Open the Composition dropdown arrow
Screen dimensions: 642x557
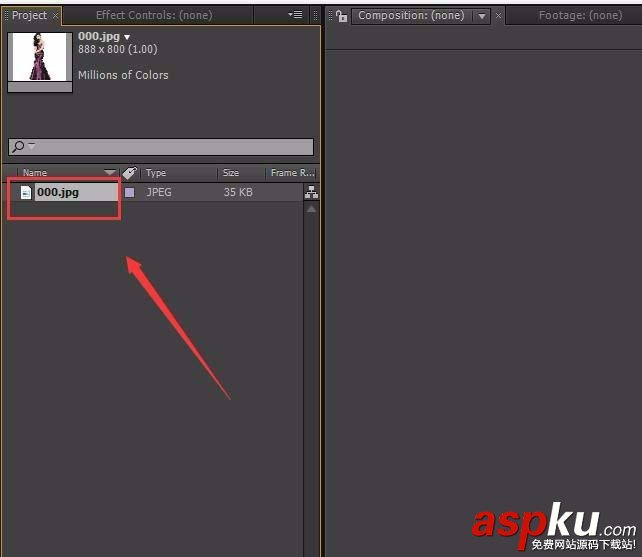pyautogui.click(x=482, y=16)
